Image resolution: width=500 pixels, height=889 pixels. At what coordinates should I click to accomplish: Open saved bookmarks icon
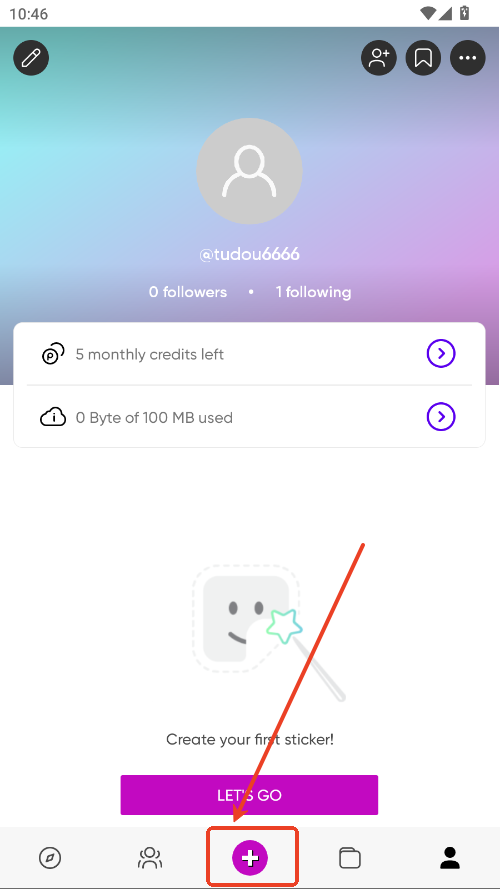[423, 58]
